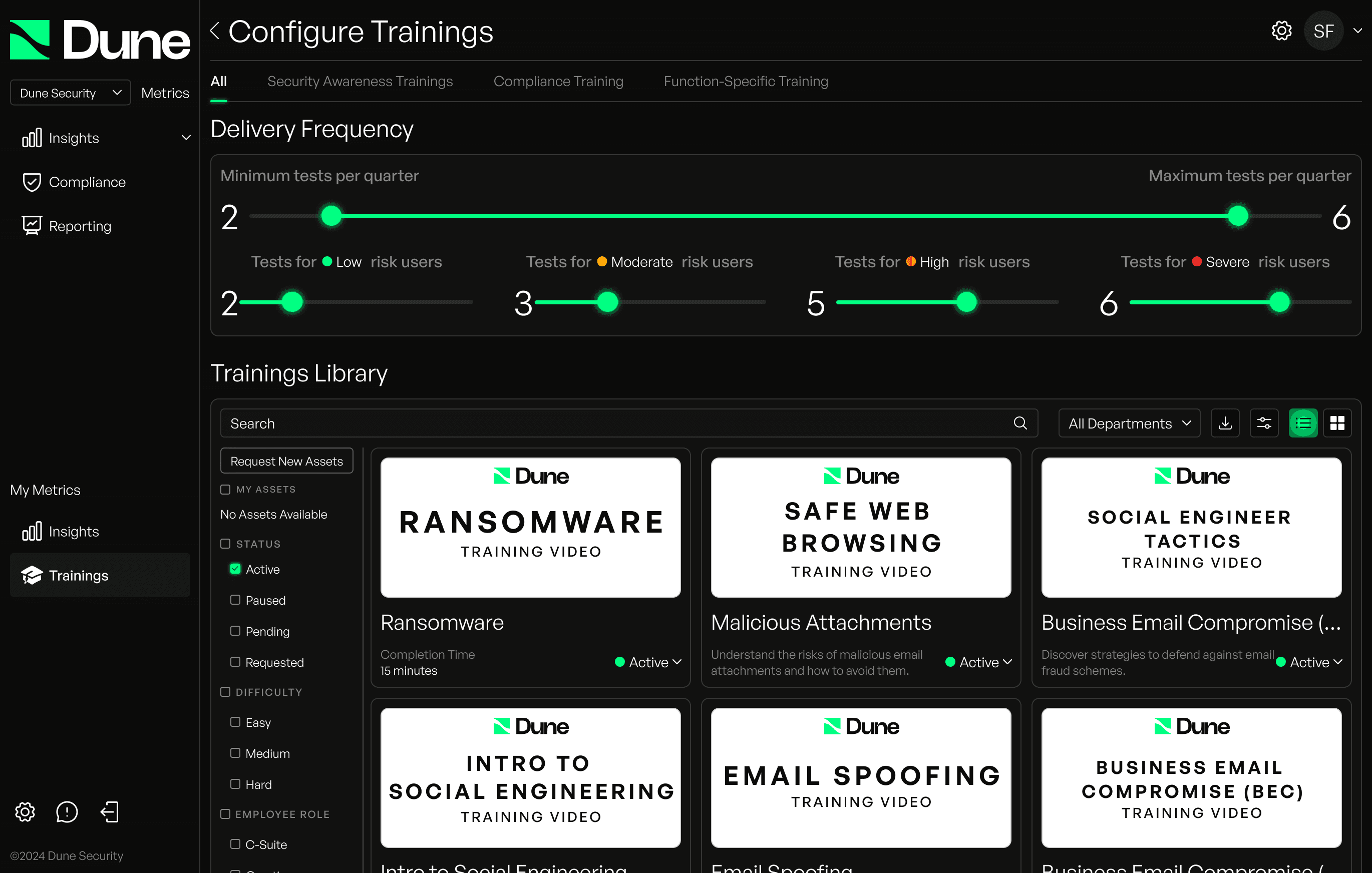Open Business Email Compromise (BEC) video thumbnail
The image size is (1372, 873).
[1191, 778]
